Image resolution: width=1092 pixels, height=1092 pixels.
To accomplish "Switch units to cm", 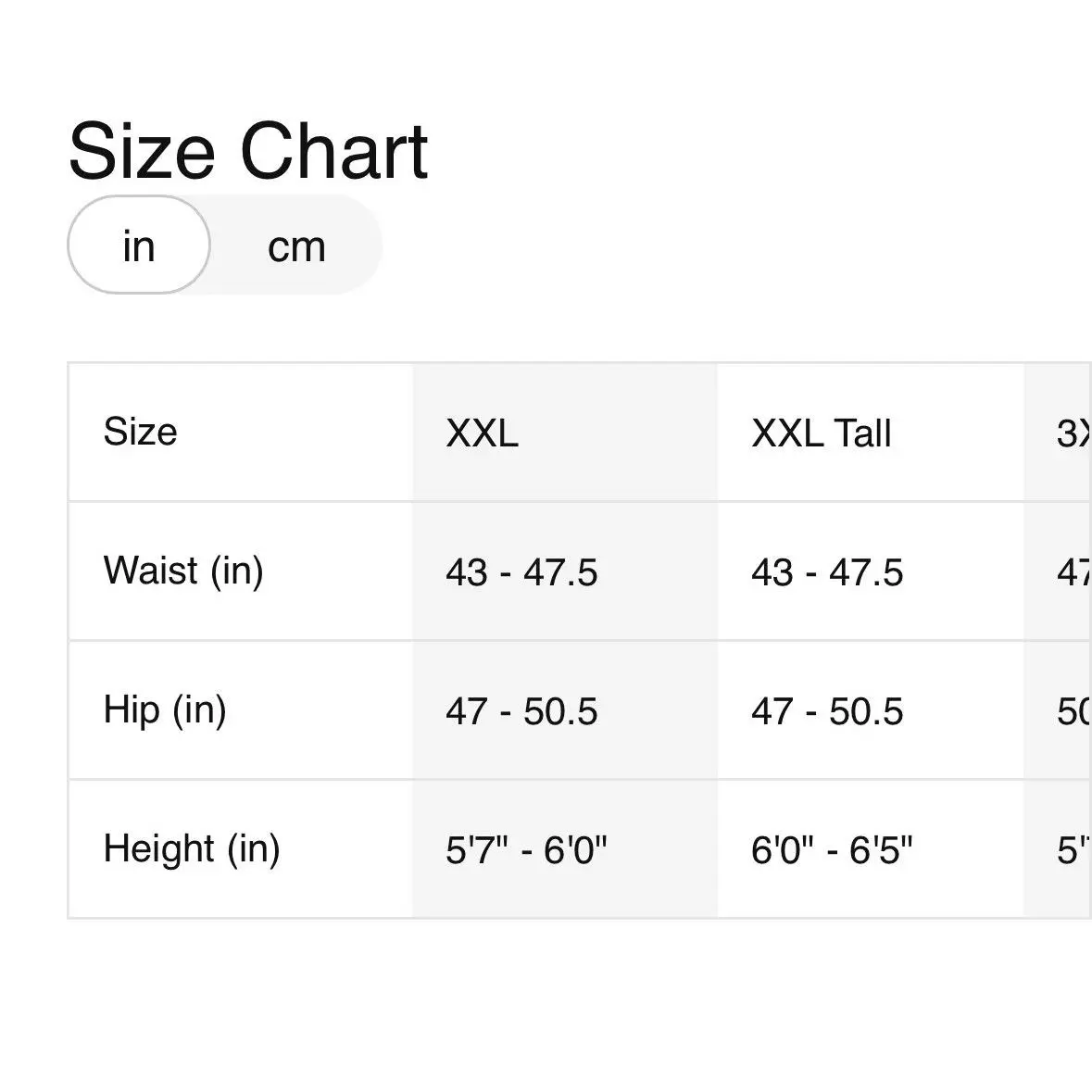I will point(296,245).
